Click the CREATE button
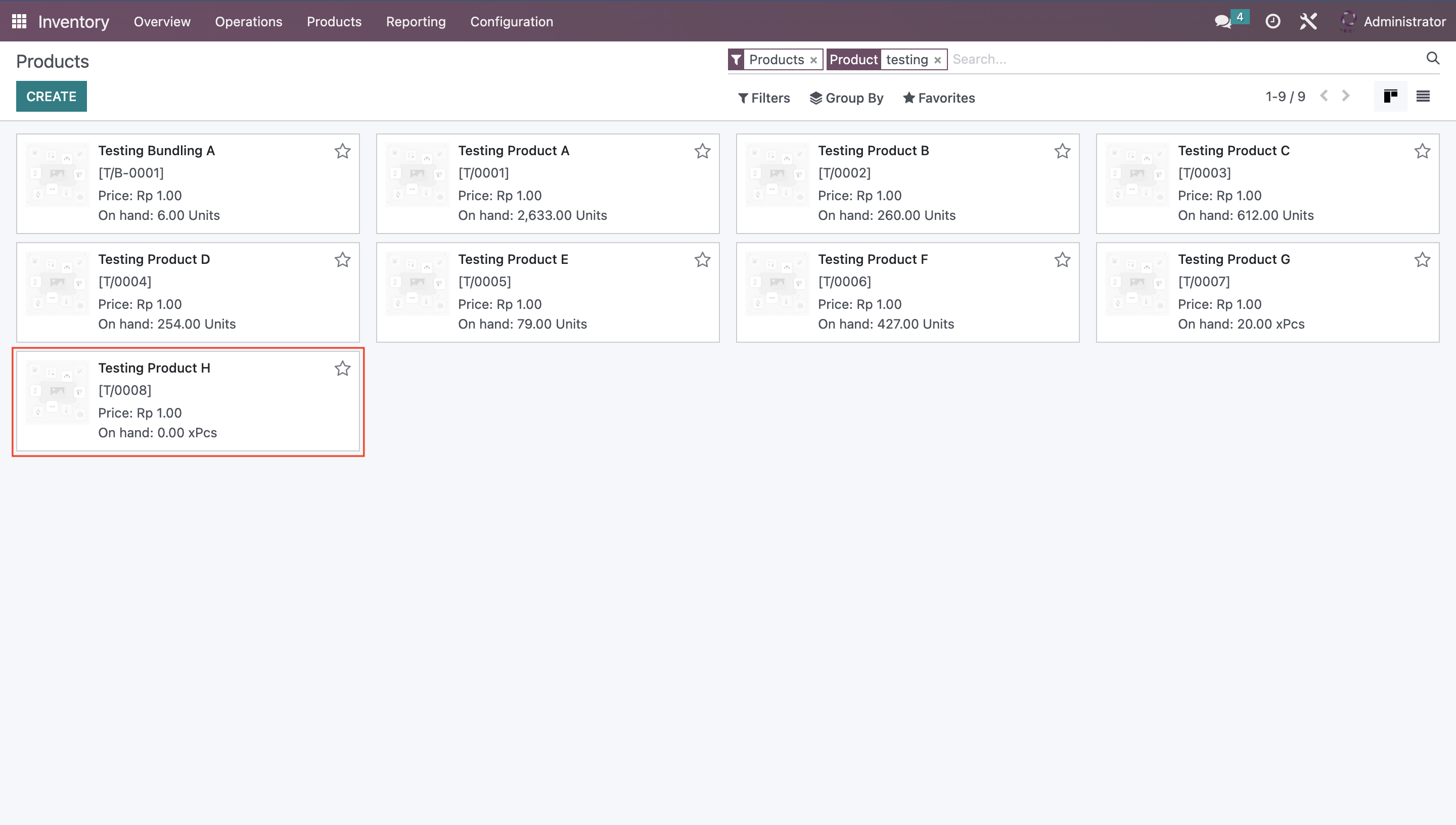This screenshot has width=1456, height=825. pos(52,97)
